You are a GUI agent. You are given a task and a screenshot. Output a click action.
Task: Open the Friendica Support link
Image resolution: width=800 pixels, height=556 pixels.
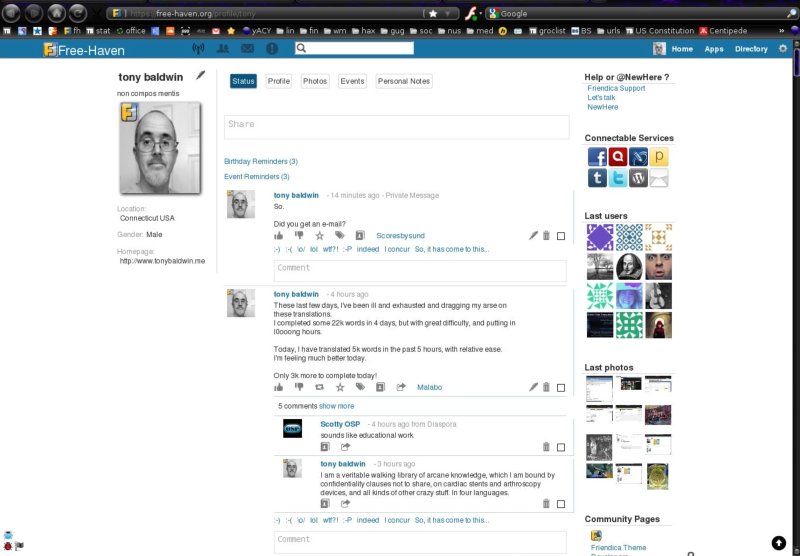(x=616, y=89)
